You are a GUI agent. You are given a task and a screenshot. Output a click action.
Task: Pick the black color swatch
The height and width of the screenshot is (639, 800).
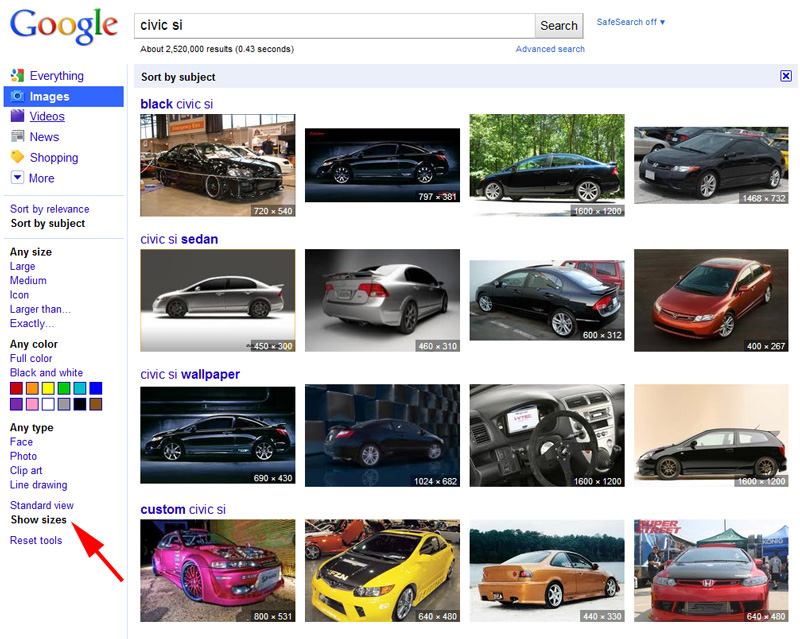point(80,404)
